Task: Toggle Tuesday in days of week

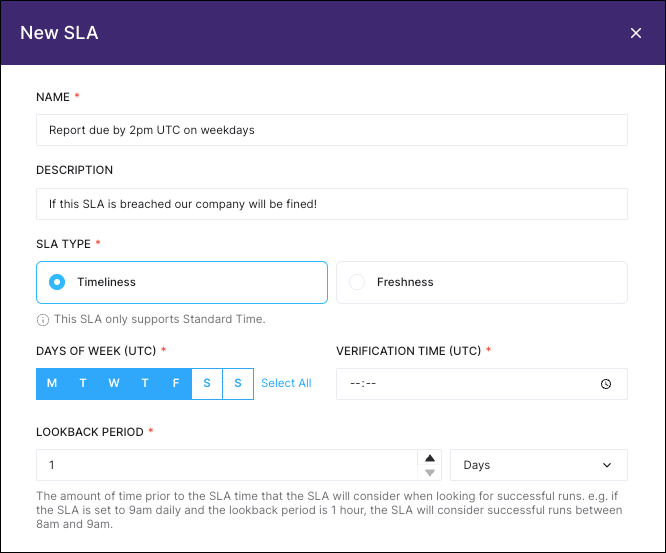Action: [x=83, y=384]
